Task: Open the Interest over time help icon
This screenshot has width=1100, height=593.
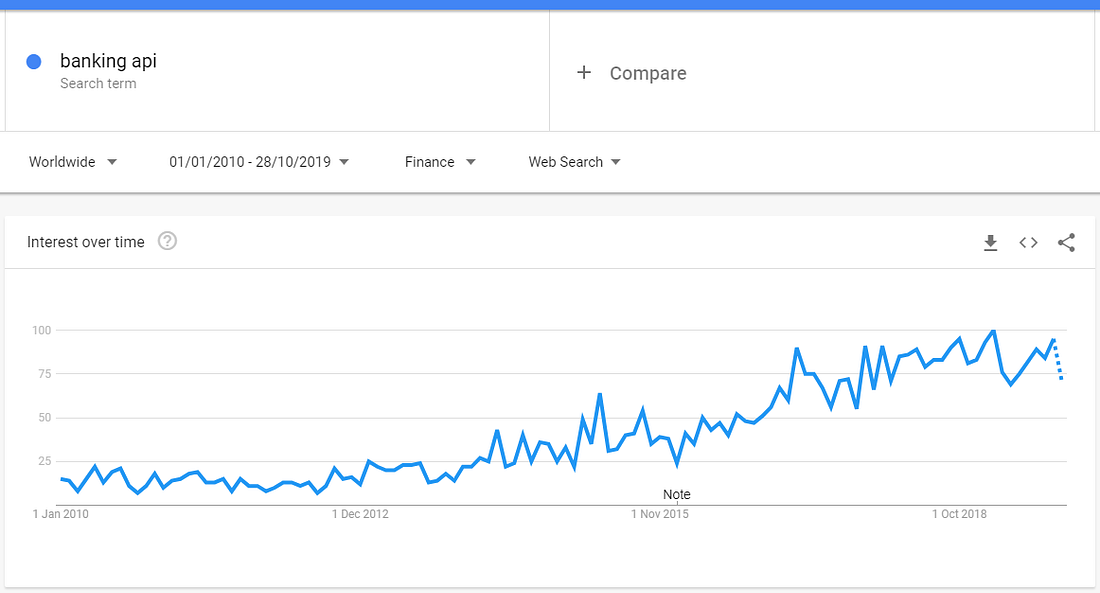Action: pos(167,241)
